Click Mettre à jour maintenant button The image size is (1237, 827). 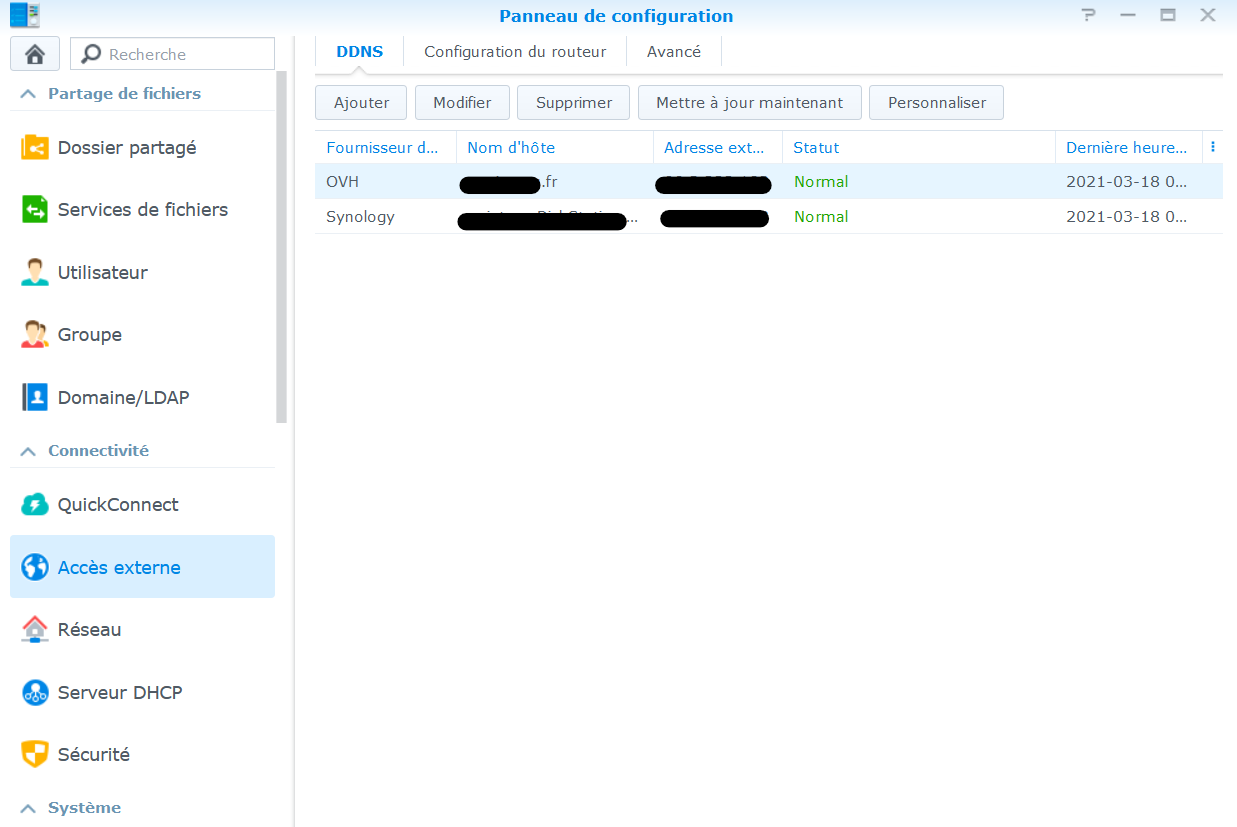click(x=749, y=103)
